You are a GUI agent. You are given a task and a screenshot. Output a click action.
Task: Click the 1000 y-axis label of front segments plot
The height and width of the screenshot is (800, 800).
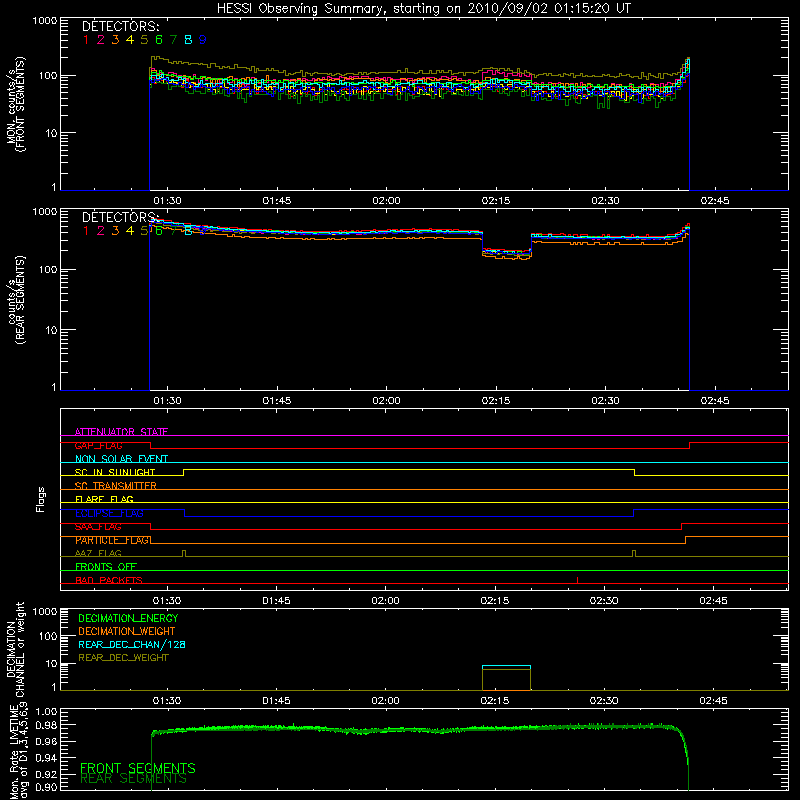45,21
